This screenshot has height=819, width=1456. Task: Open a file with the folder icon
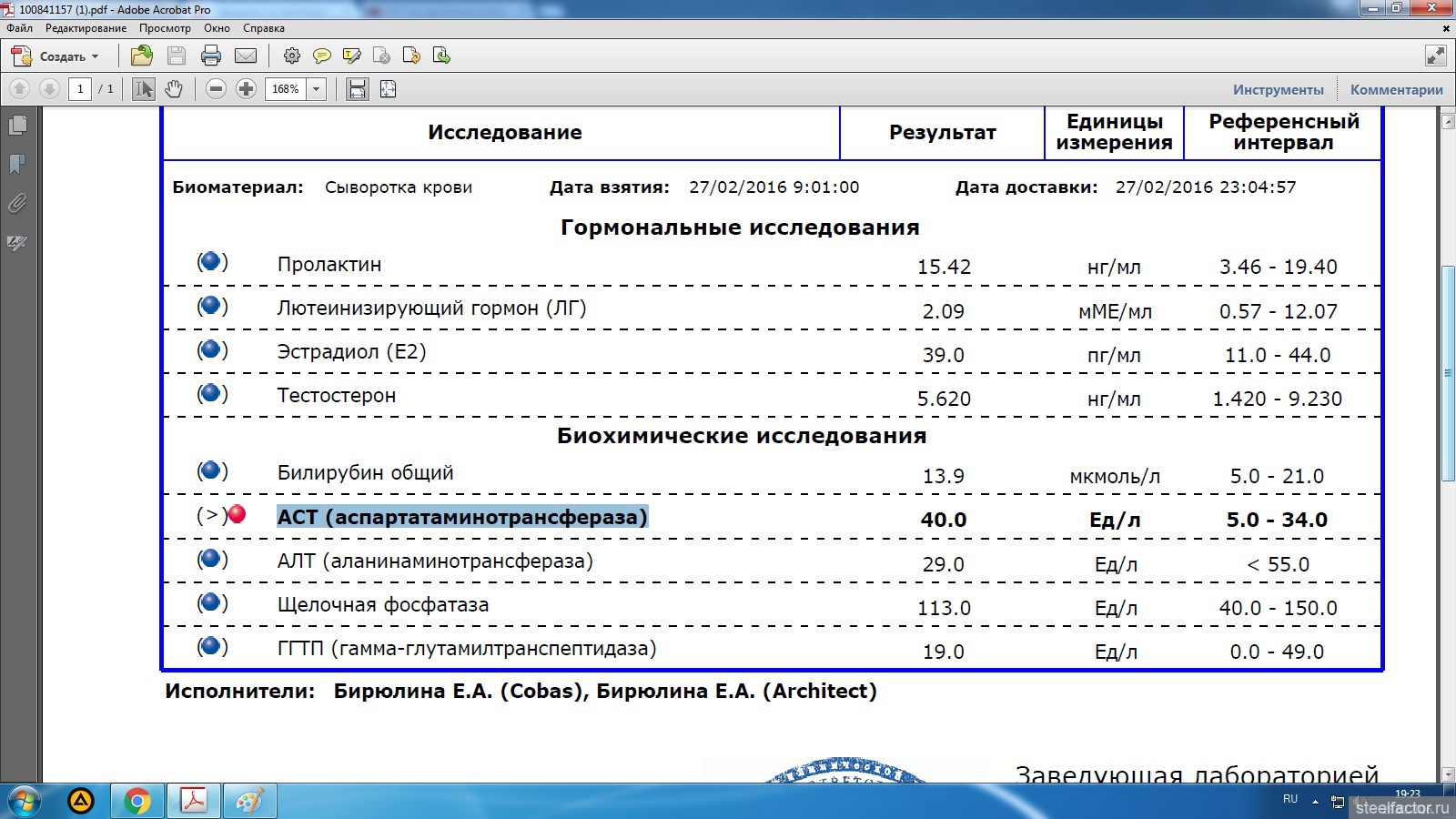pyautogui.click(x=142, y=56)
